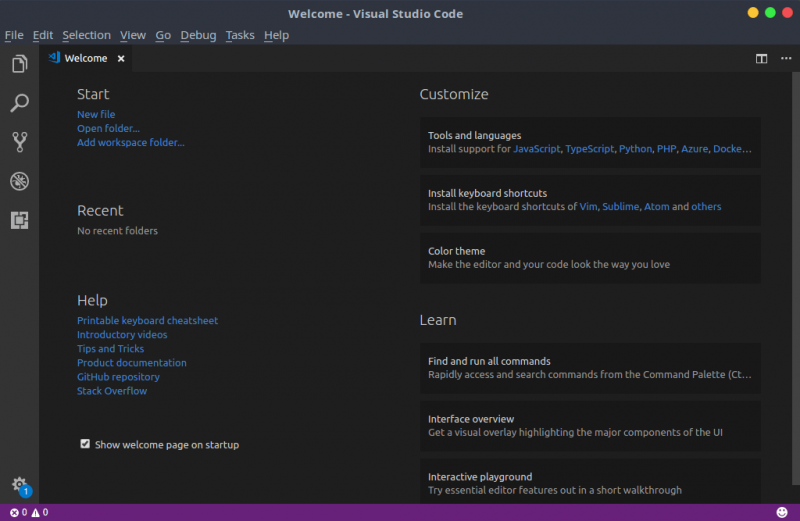Open the Tasks menu
This screenshot has height=521, width=800.
[x=240, y=35]
